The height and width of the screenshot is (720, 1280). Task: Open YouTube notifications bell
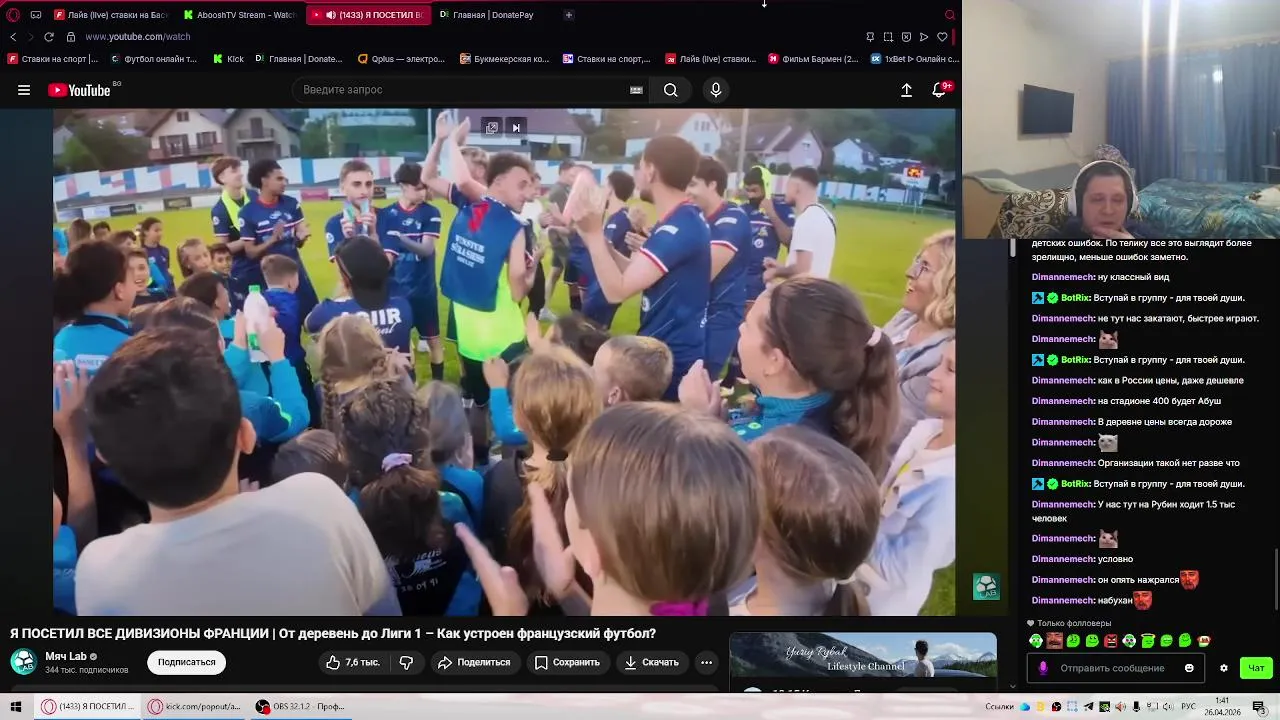(x=939, y=90)
